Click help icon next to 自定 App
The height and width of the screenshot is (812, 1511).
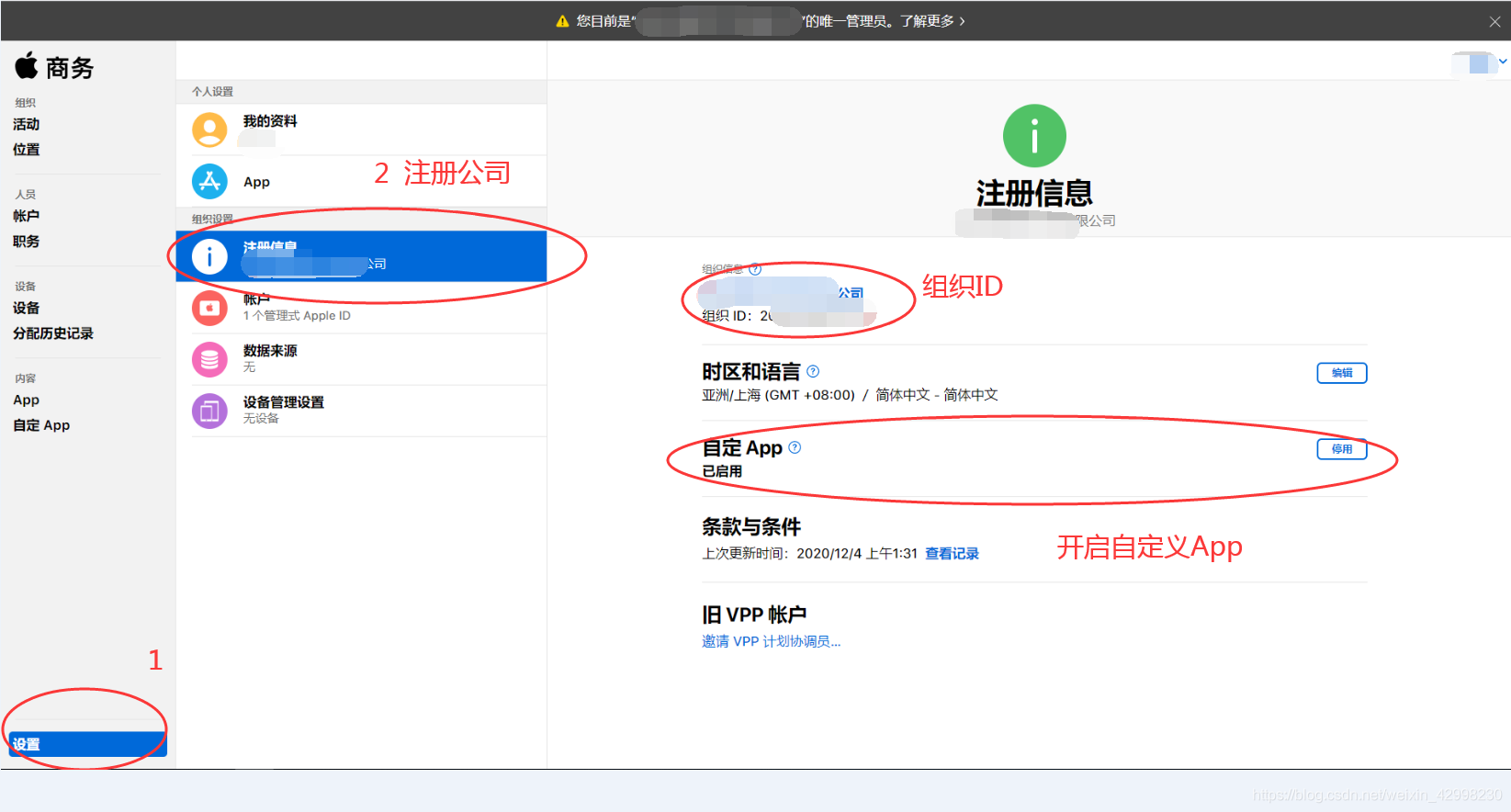[795, 447]
